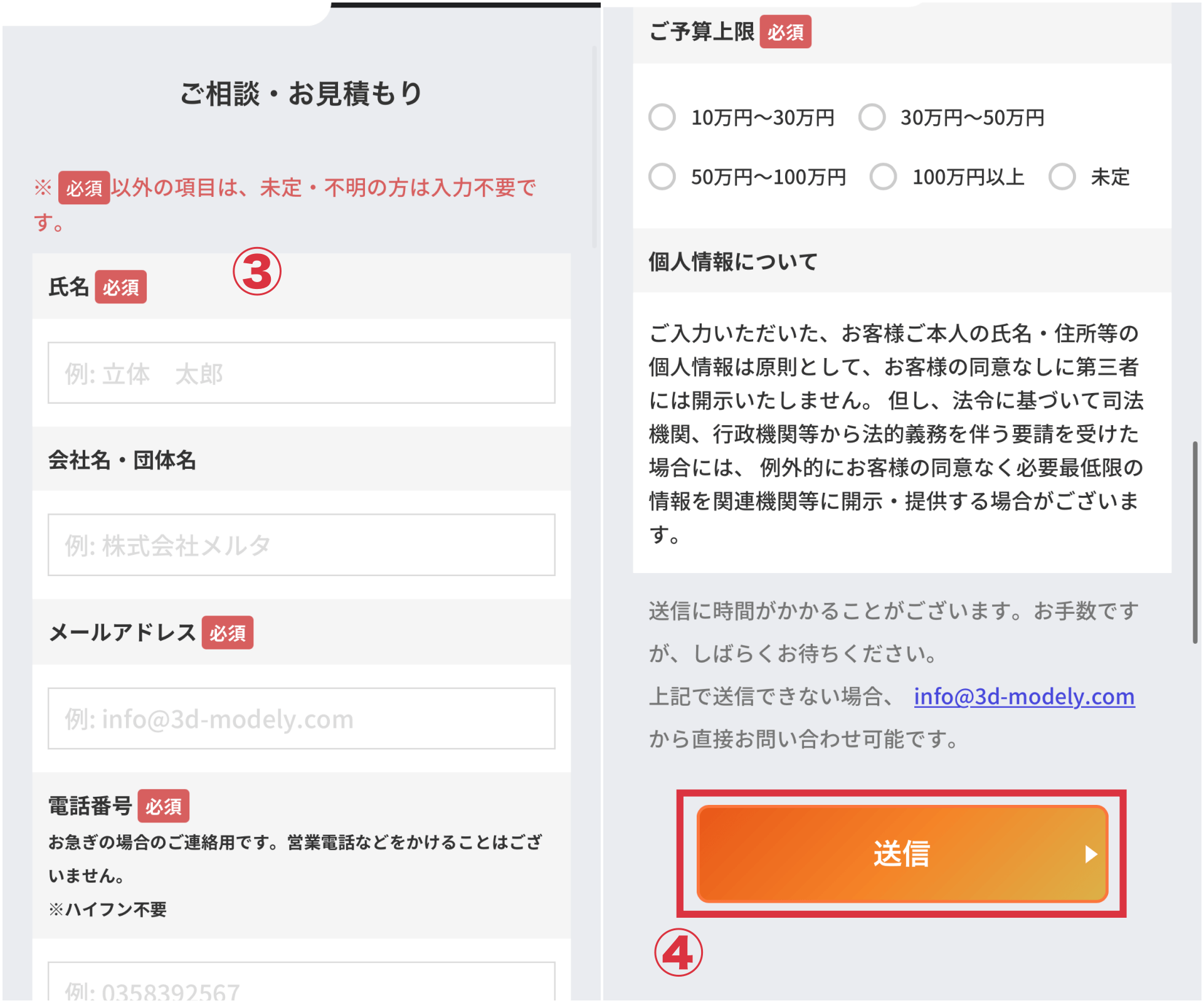Viewport: 1204px width, 1003px height.
Task: Choose the 100万円以上 budget option
Action: [884, 177]
